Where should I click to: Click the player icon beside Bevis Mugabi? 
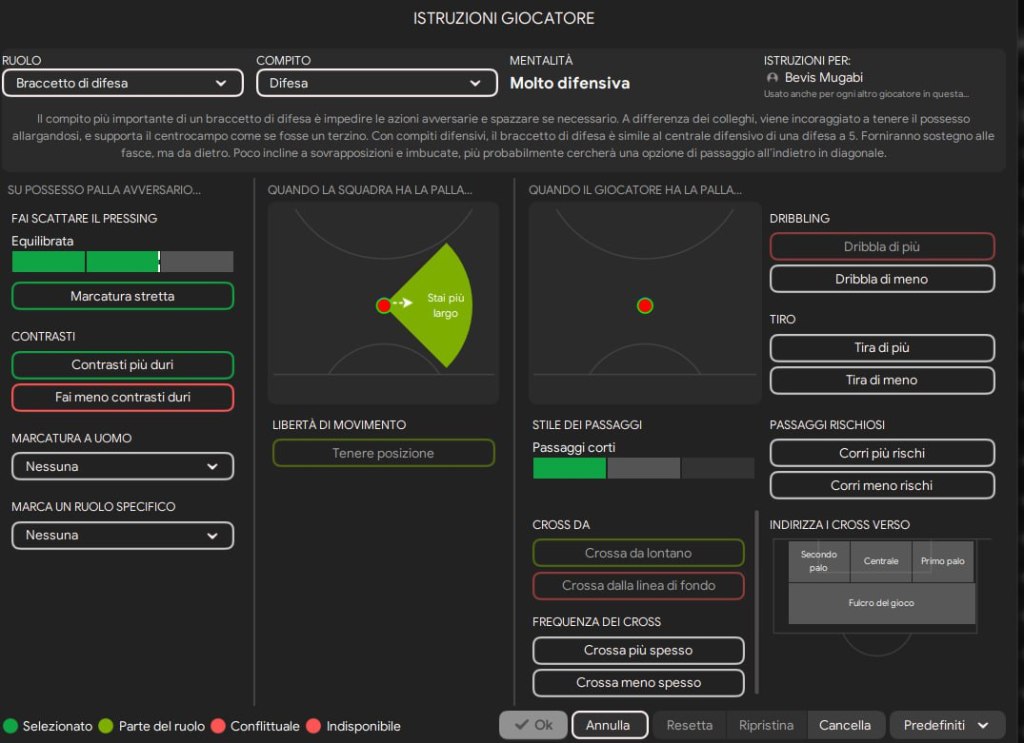(772, 78)
